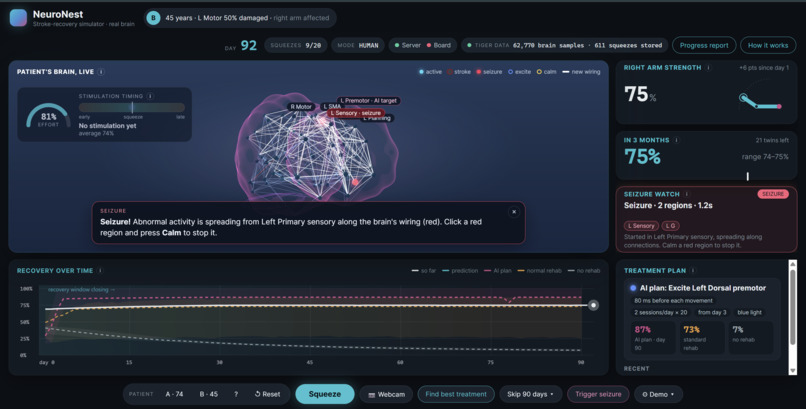Toggle the so far line legend
The width and height of the screenshot is (806, 409).
click(x=424, y=271)
